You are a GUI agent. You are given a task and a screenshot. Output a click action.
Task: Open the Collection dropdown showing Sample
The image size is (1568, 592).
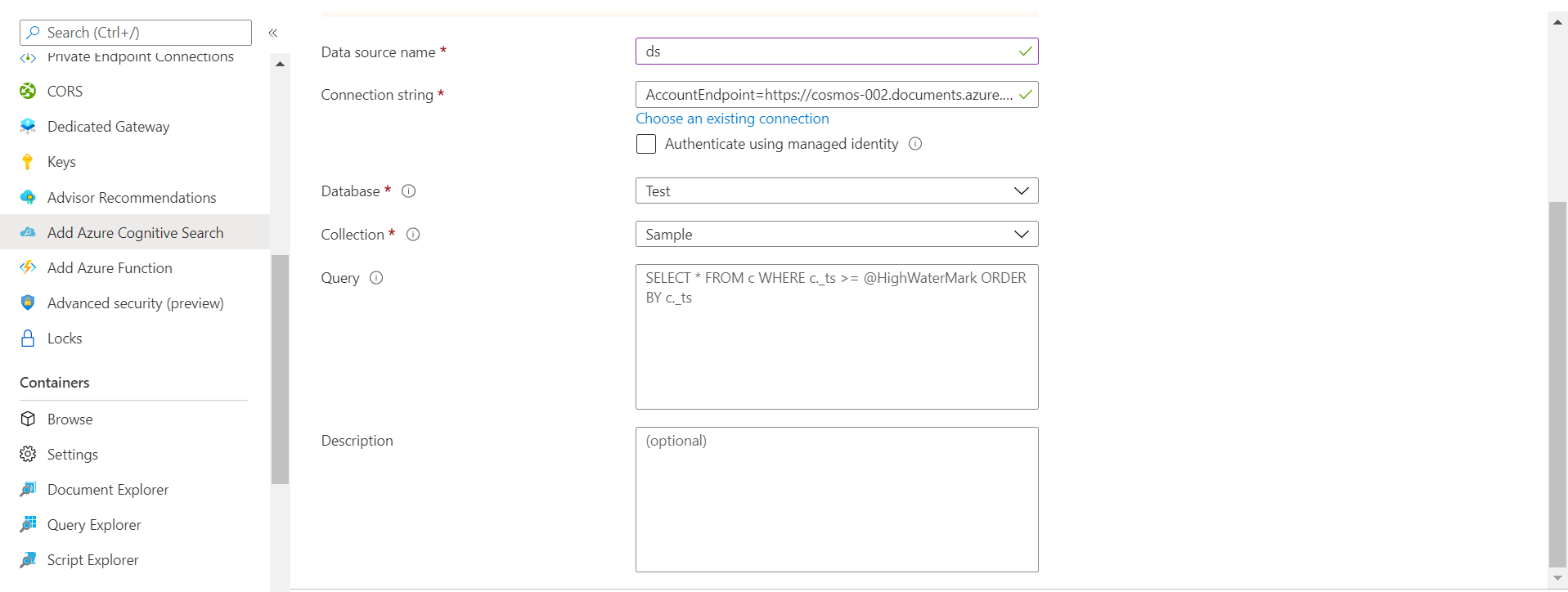pyautogui.click(x=836, y=235)
